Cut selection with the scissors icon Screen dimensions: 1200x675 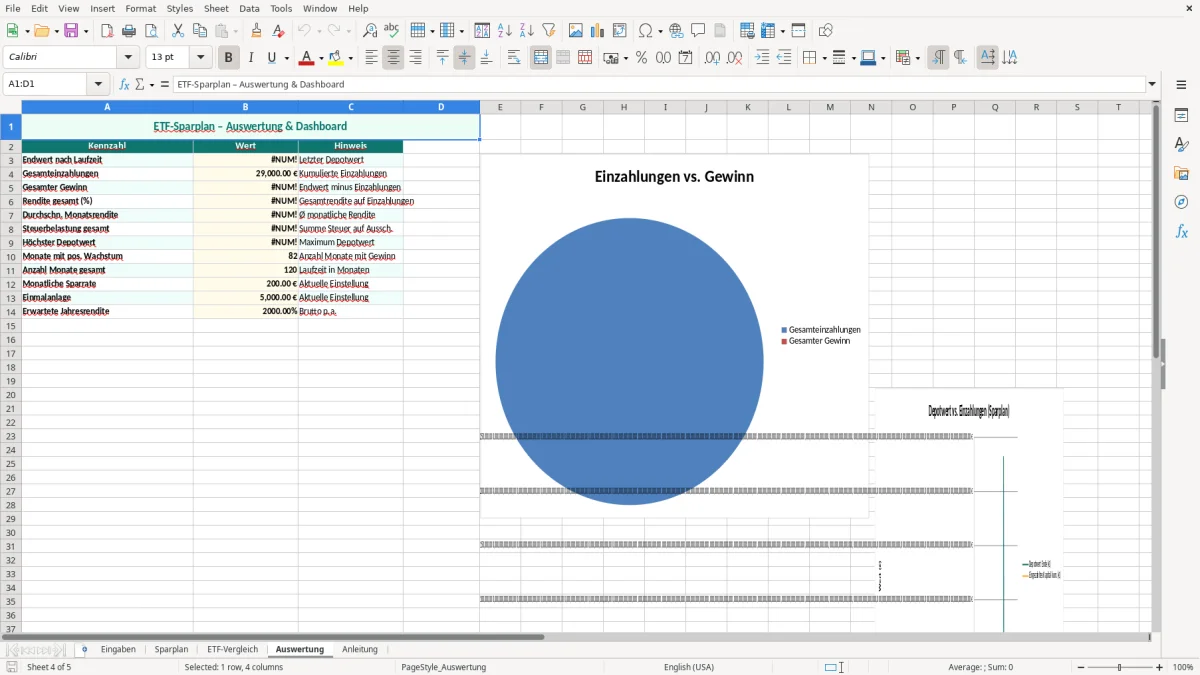coord(178,31)
